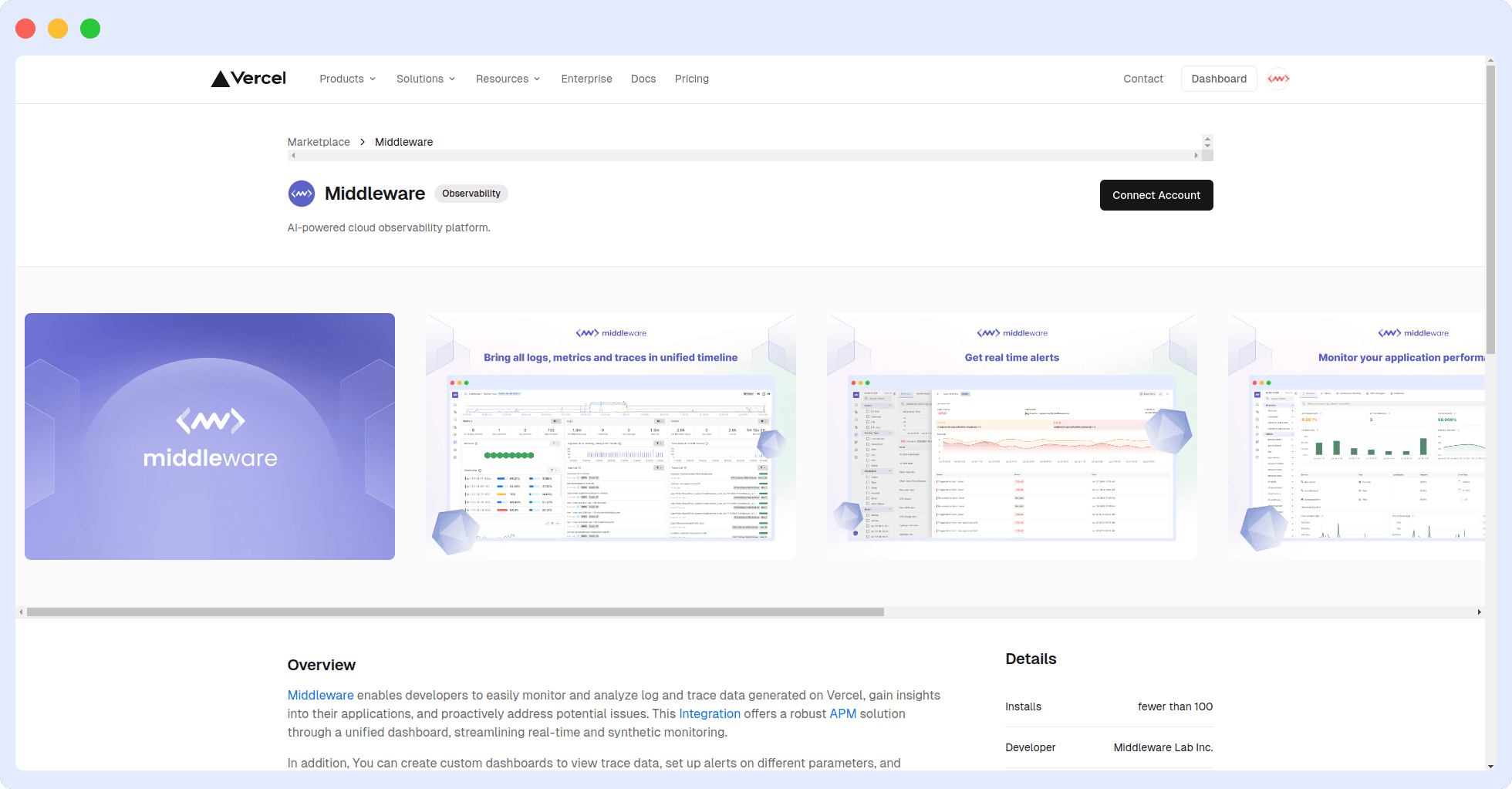
Task: Switch to the Docs section
Action: pos(643,79)
